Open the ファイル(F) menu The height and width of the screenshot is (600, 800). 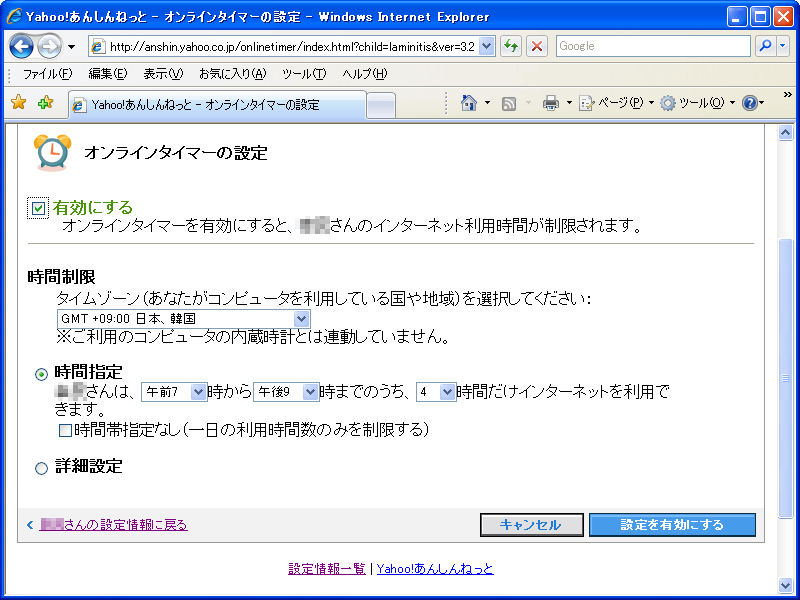click(x=47, y=74)
